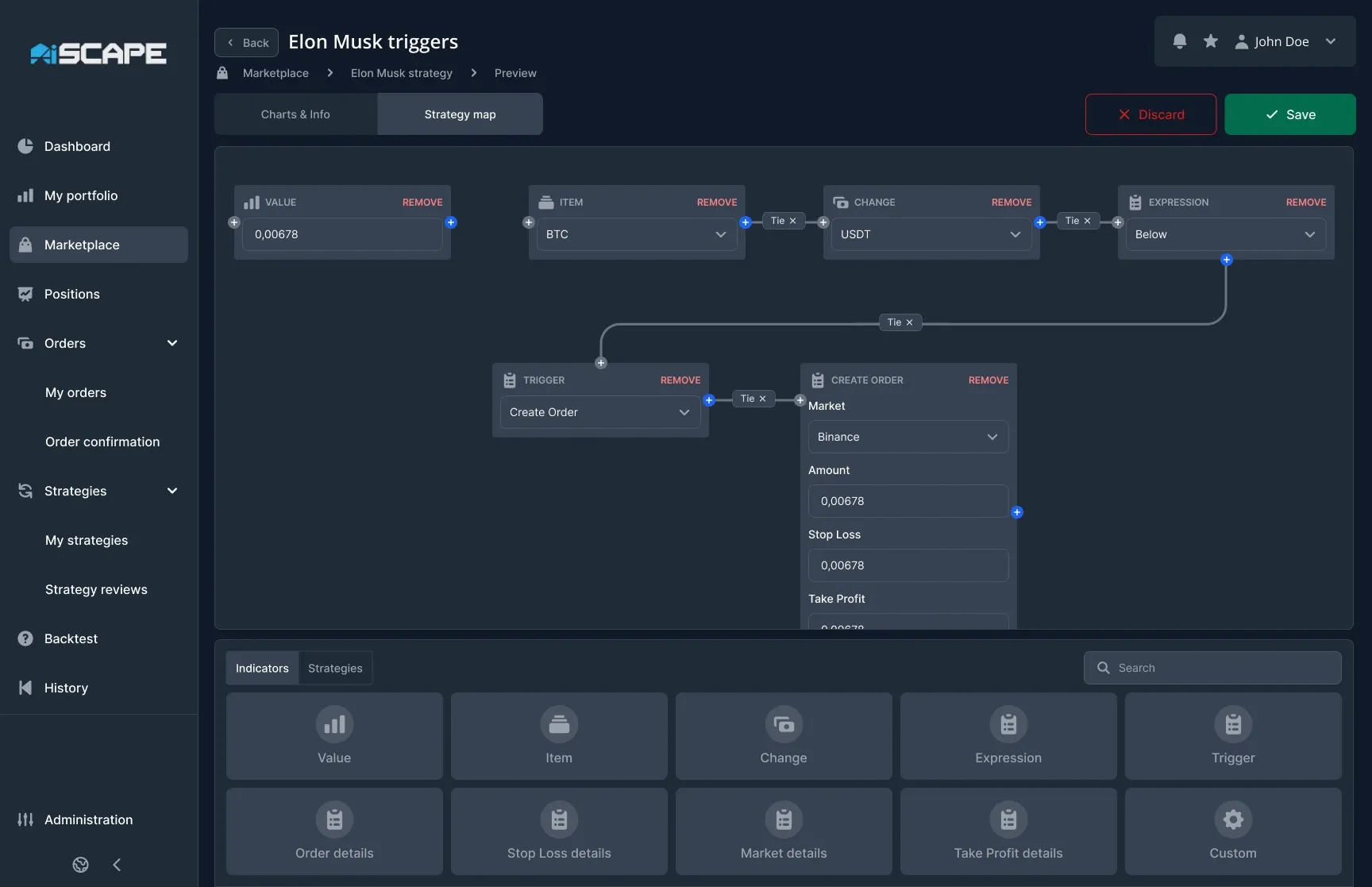
Task: Click the blue output connector on Trigger node
Action: [x=709, y=400]
